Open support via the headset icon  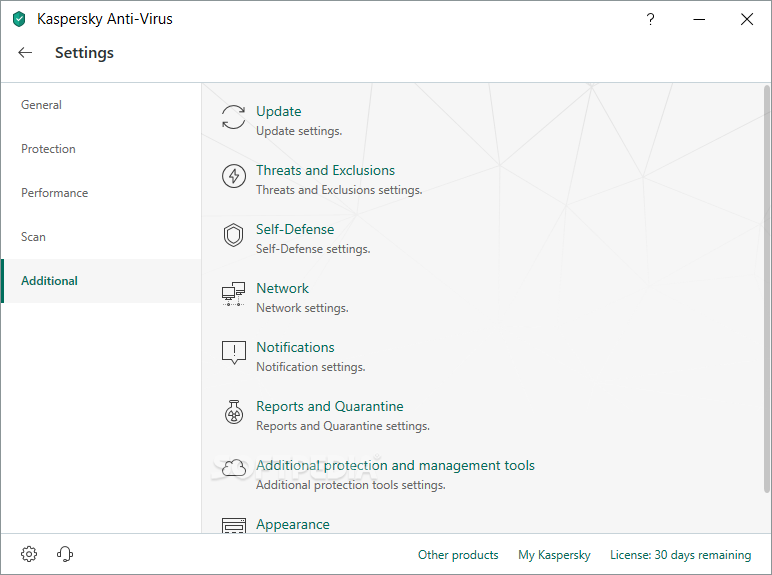65,554
